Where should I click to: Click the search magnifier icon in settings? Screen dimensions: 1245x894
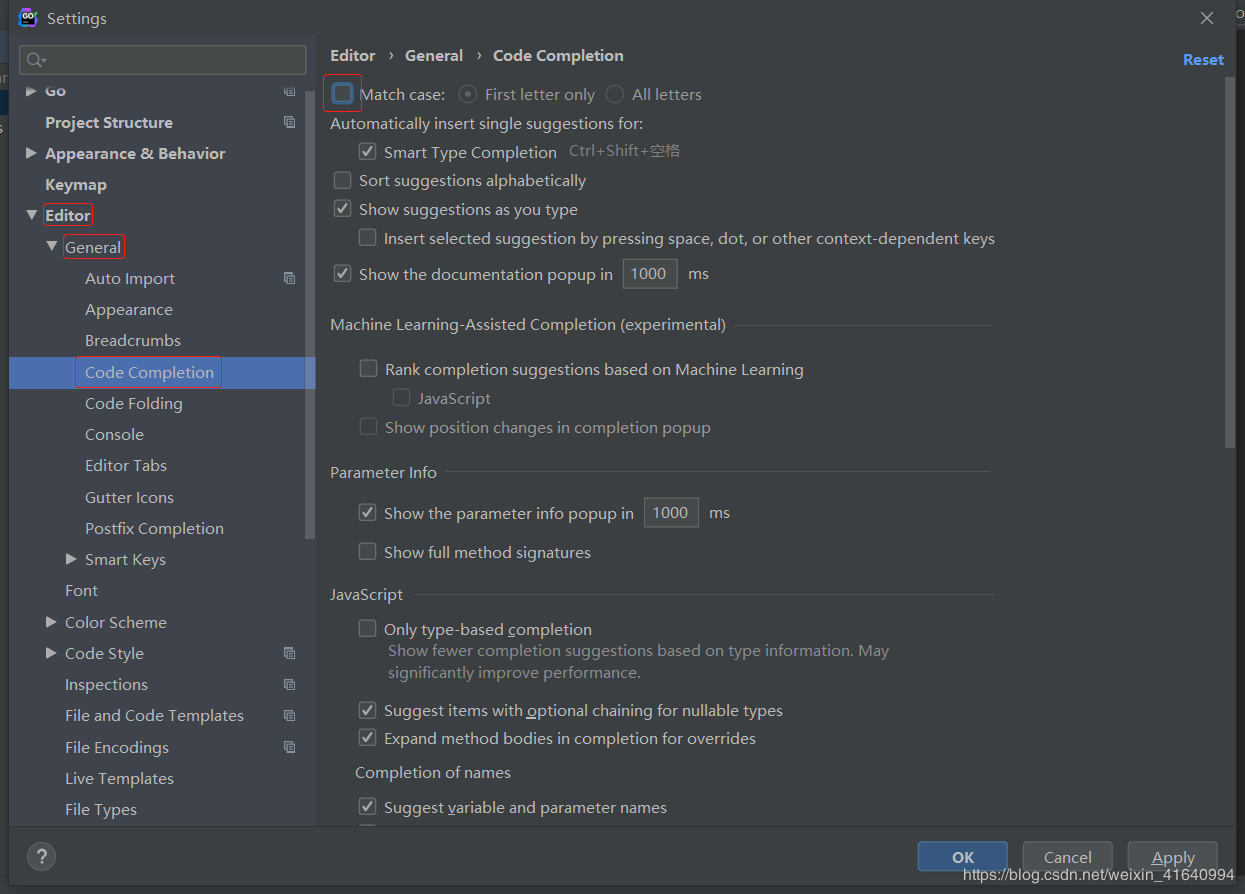click(36, 60)
